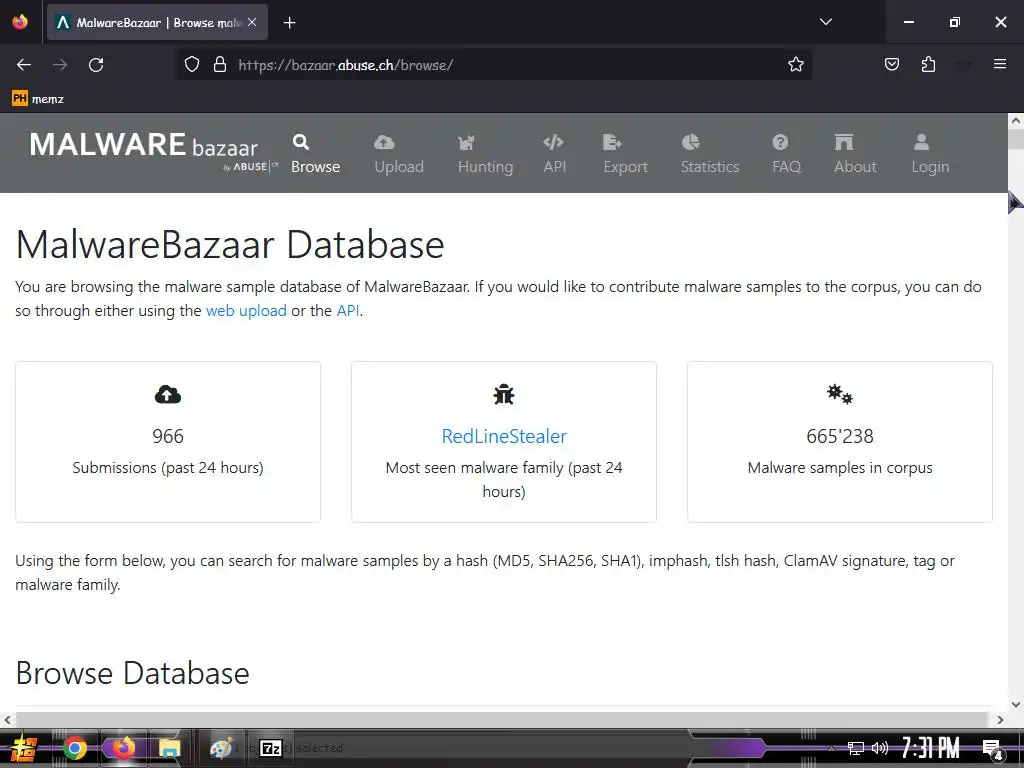Open the Statistics pie chart item
Image resolution: width=1024 pixels, height=768 pixels.
709,154
